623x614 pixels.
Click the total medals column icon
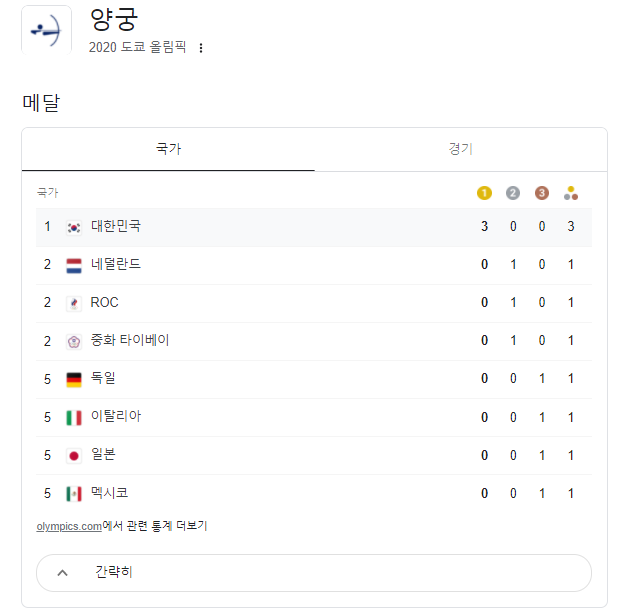(571, 193)
